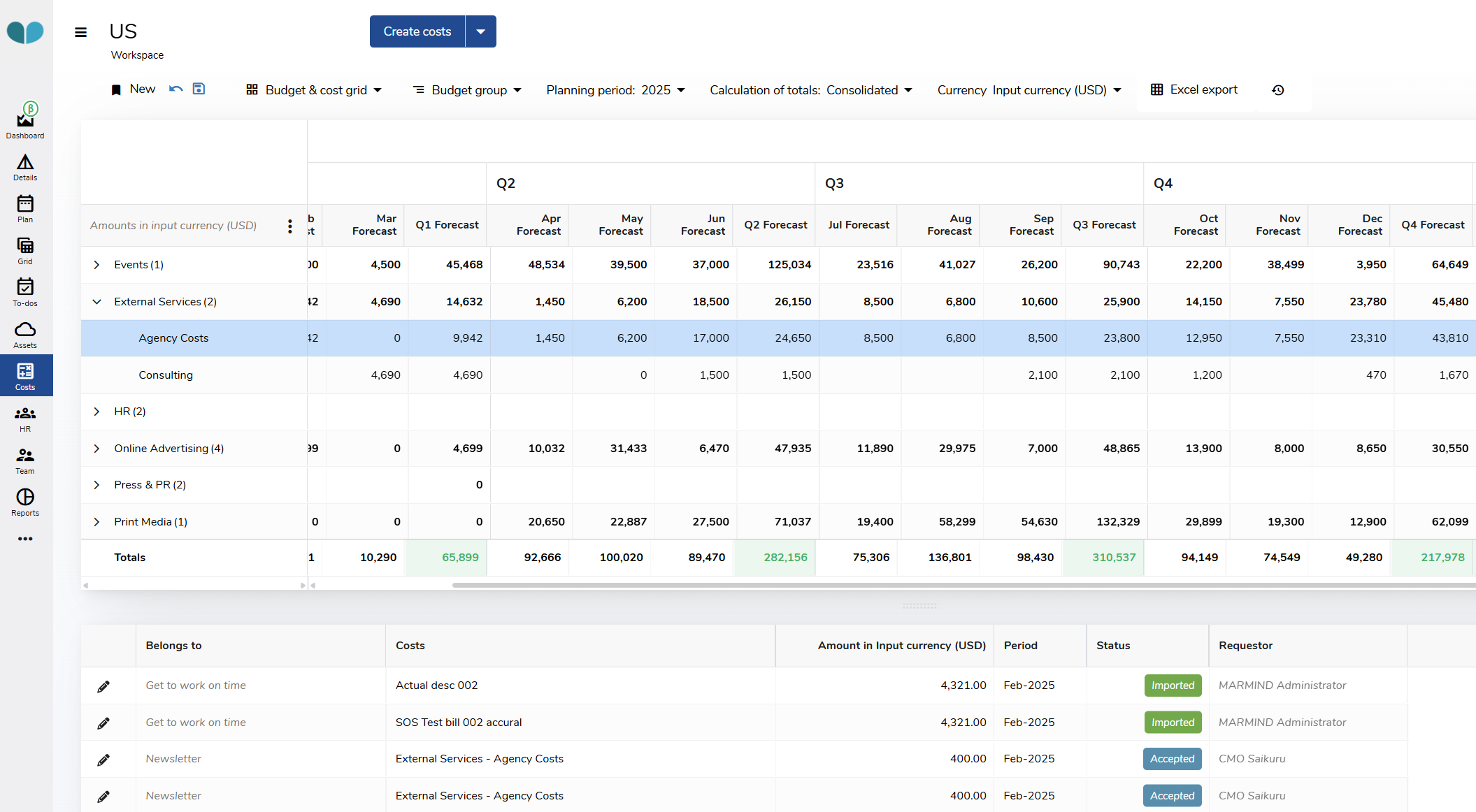1476x812 pixels.
Task: Save view with floppy disk icon
Action: [x=199, y=89]
